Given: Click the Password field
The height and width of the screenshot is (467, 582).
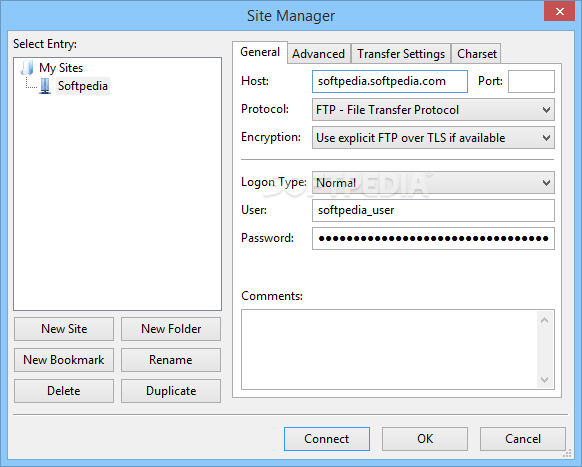Looking at the screenshot, I should click(433, 238).
